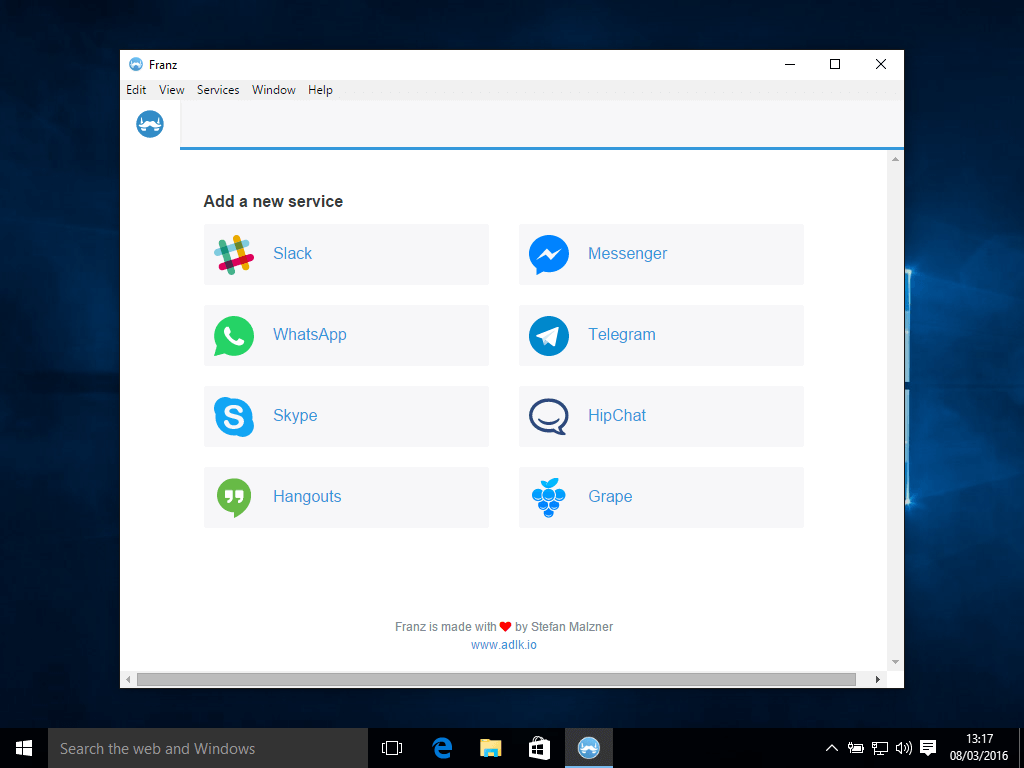
Task: Open the Services menu
Action: click(x=218, y=90)
